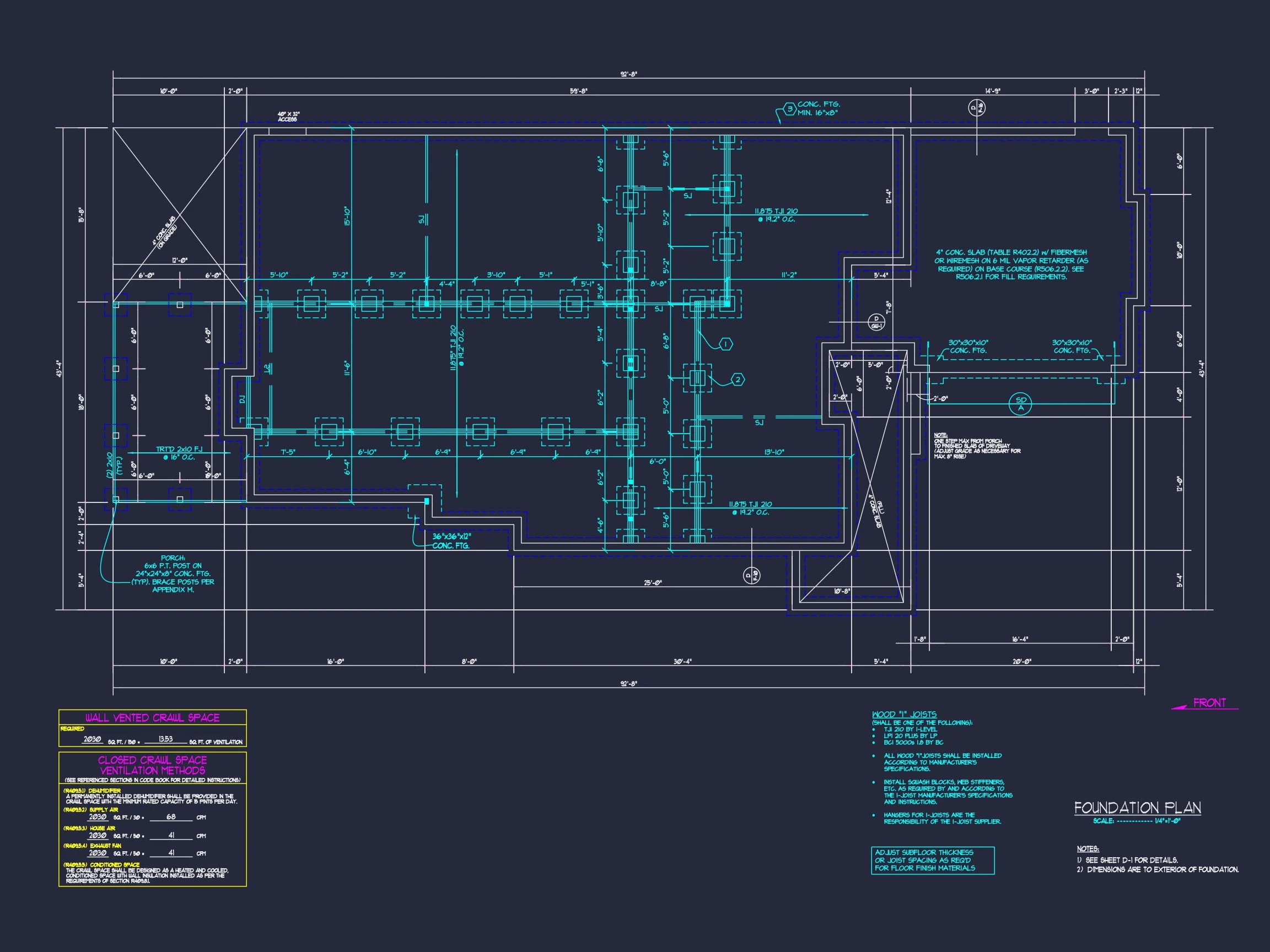Click the 48" x 32" ACCESS label
The height and width of the screenshot is (952, 1270).
pyautogui.click(x=288, y=116)
